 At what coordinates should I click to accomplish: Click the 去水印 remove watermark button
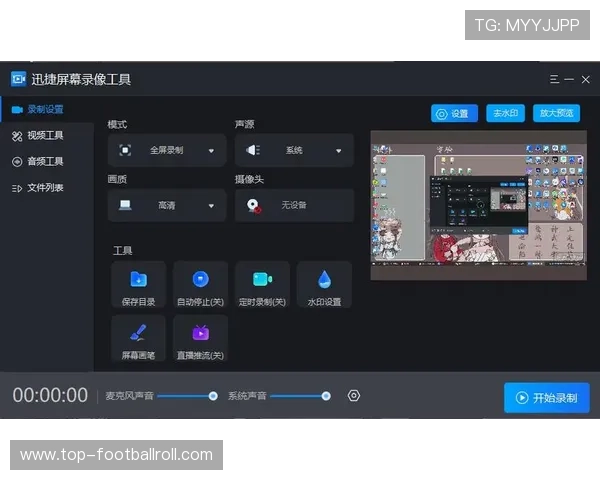(x=505, y=113)
